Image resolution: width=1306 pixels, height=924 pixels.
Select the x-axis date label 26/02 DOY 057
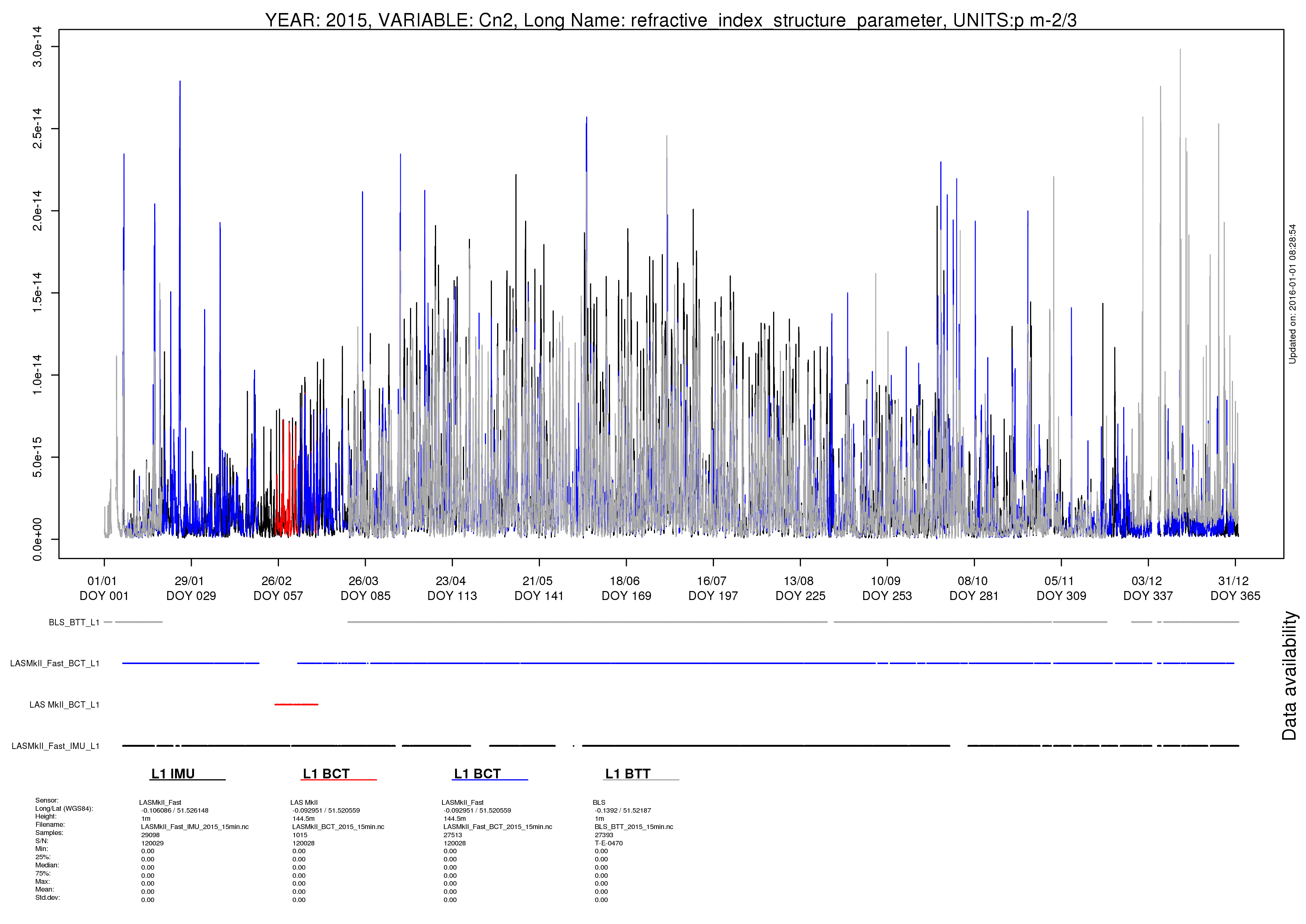click(x=278, y=588)
